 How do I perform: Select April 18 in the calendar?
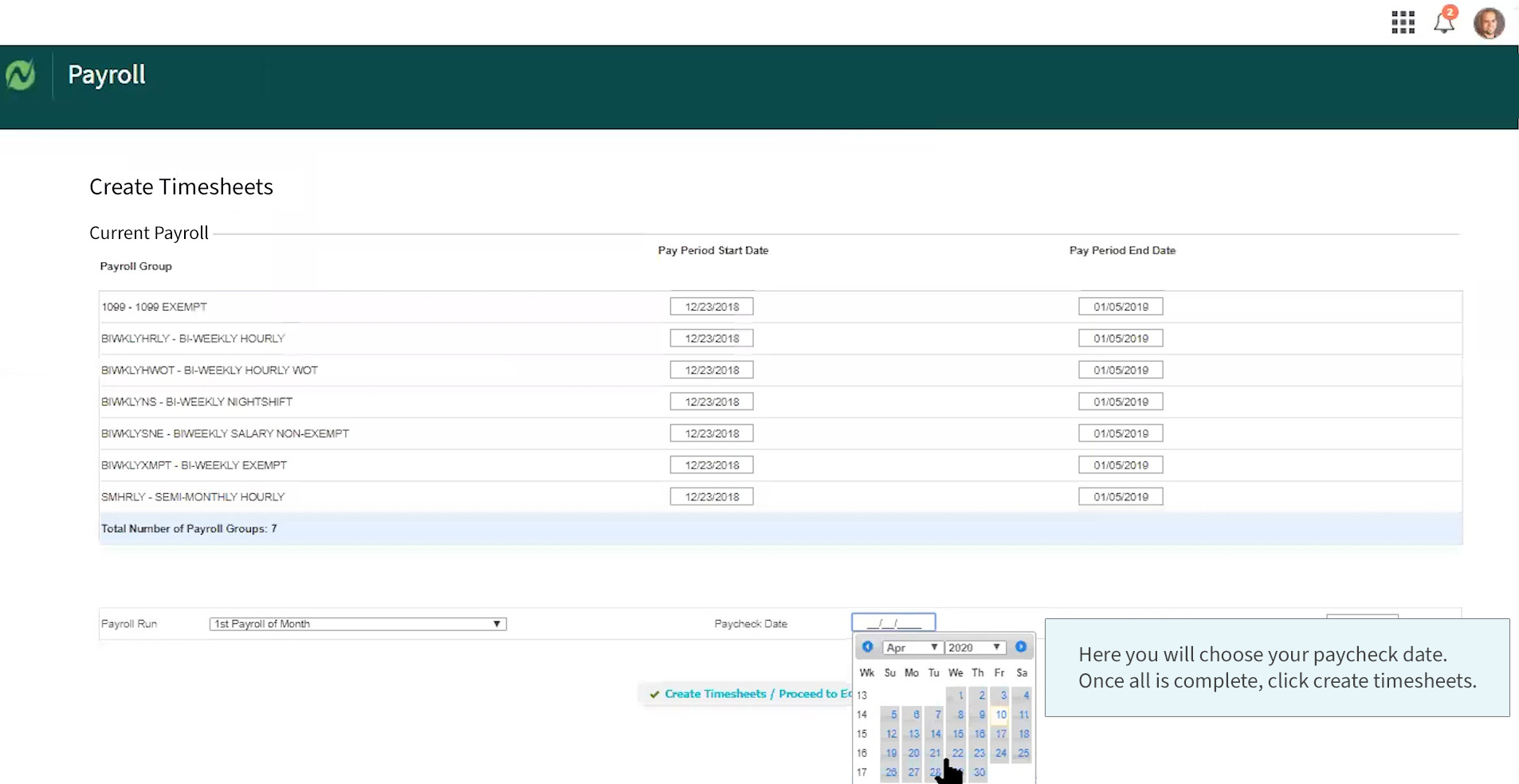(x=1022, y=734)
